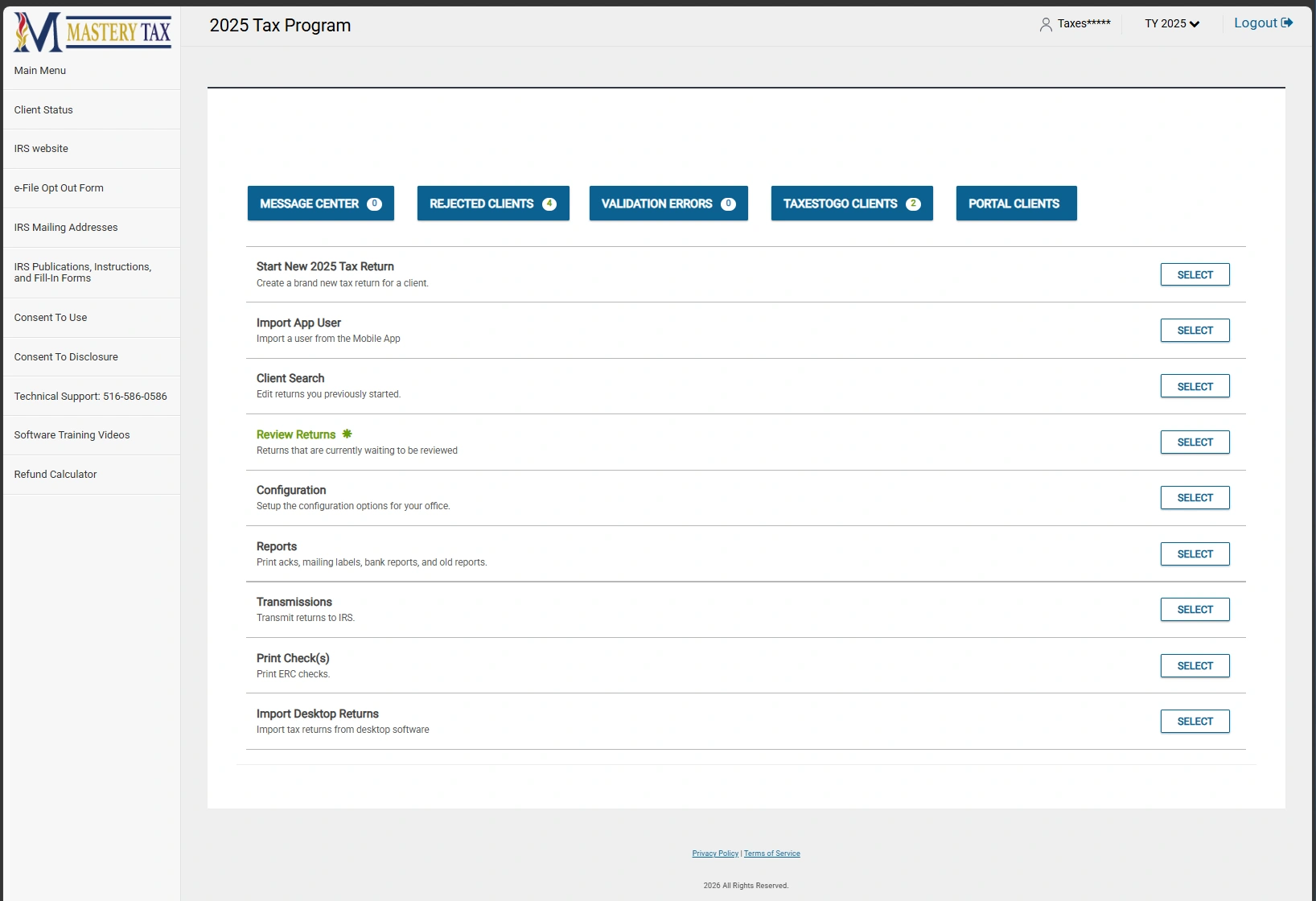This screenshot has width=1316, height=901.
Task: Click 'Edit returns you previously started.' text
Action: pyautogui.click(x=328, y=394)
